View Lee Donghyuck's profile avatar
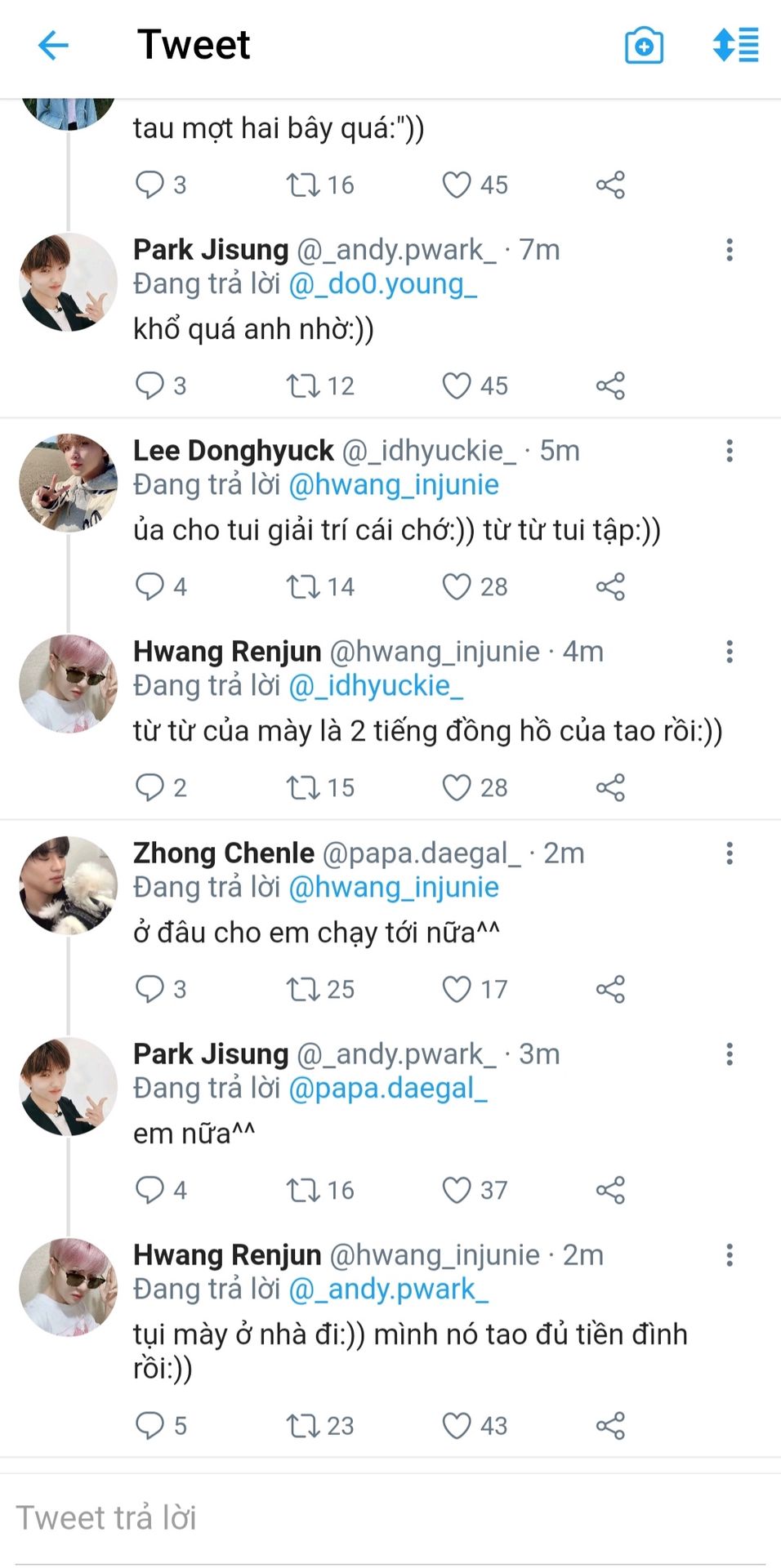The width and height of the screenshot is (781, 1568). coord(68,483)
